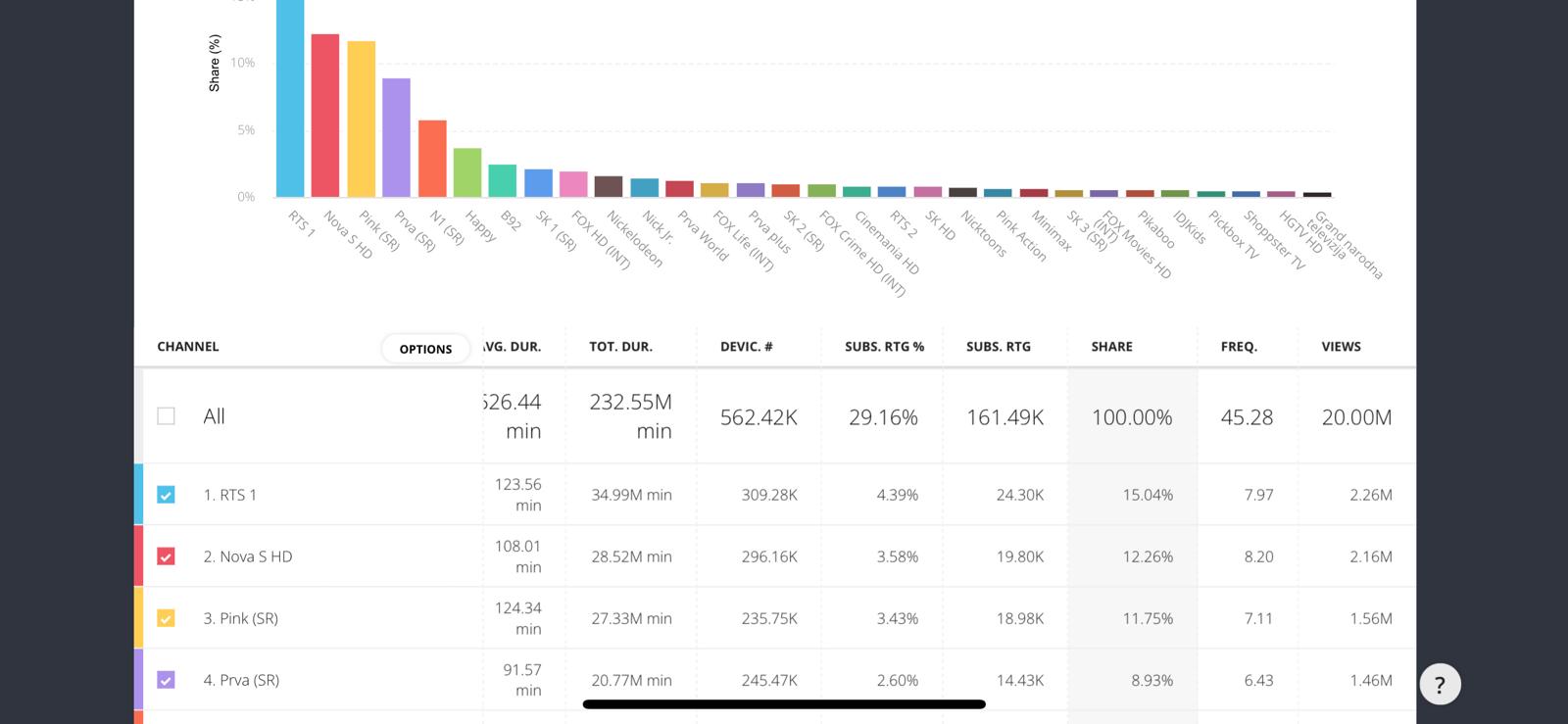Screen dimensions: 1568x724
Task: Click the SUBS. RTG % column header
Action: tap(884, 347)
